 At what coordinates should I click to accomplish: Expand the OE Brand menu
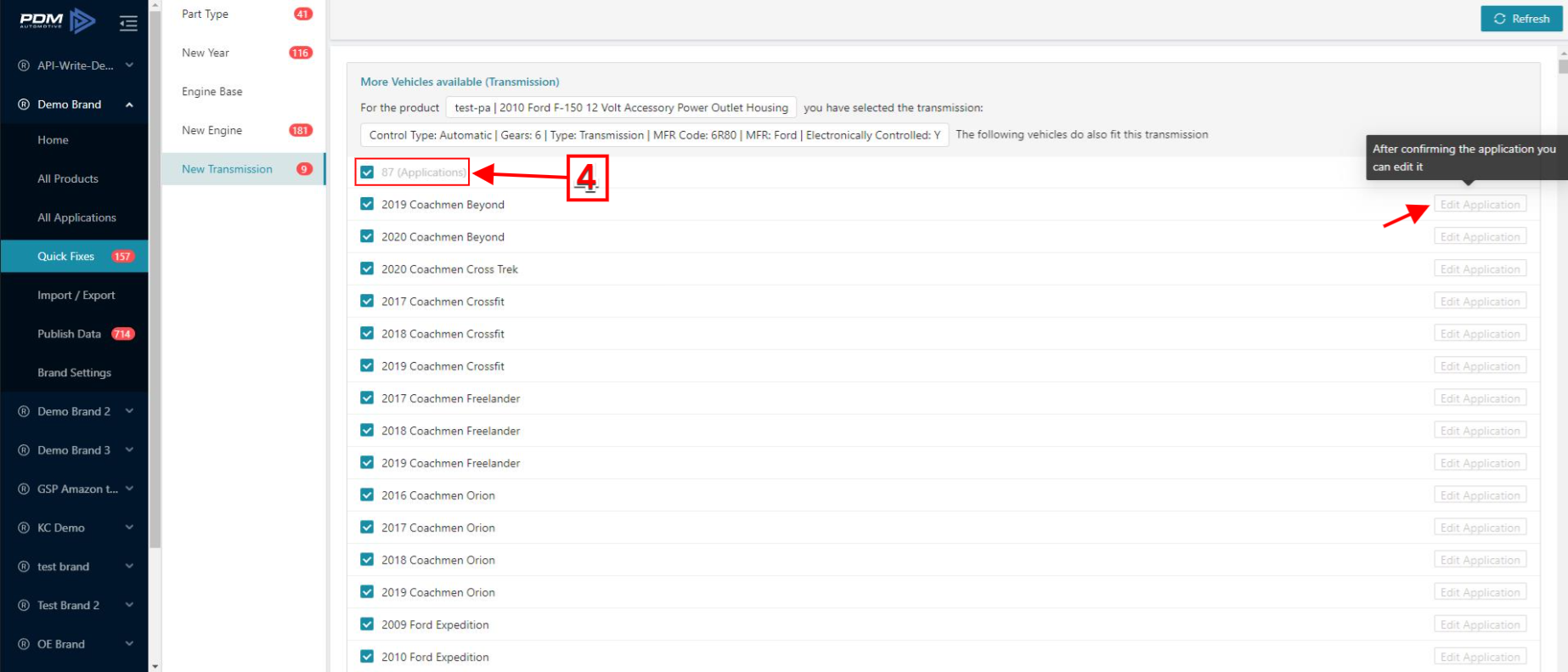[129, 644]
